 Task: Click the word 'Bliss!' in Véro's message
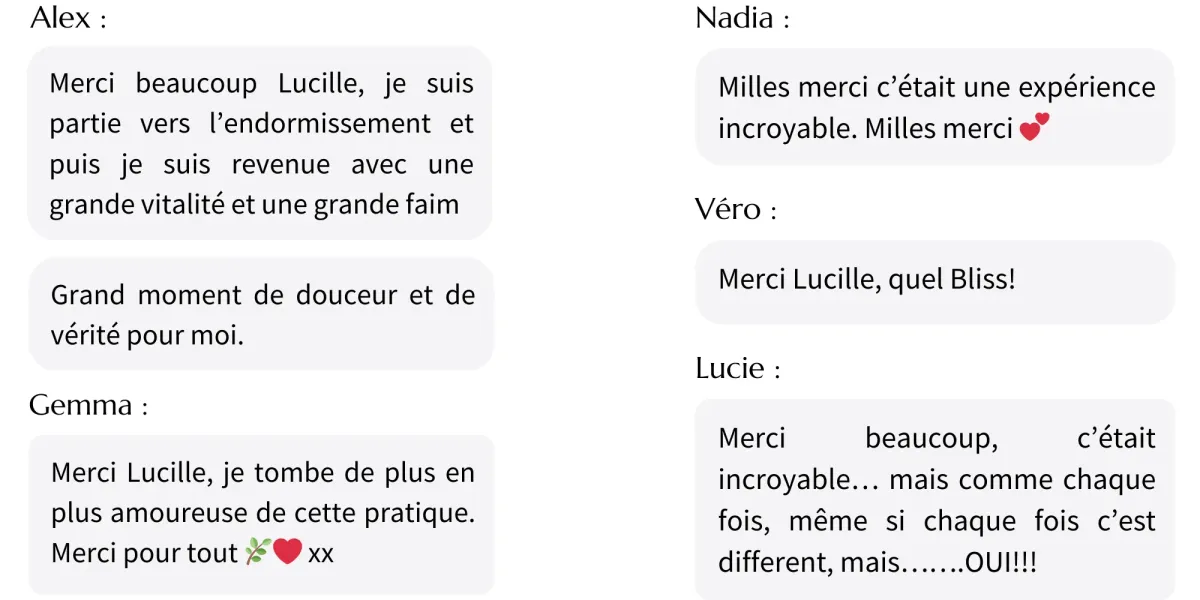coord(981,279)
